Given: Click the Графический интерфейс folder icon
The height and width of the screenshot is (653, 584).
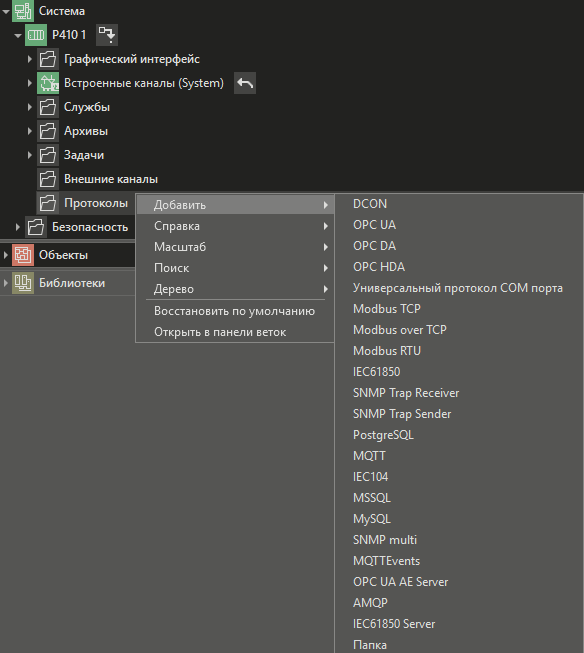Looking at the screenshot, I should click(x=48, y=59).
